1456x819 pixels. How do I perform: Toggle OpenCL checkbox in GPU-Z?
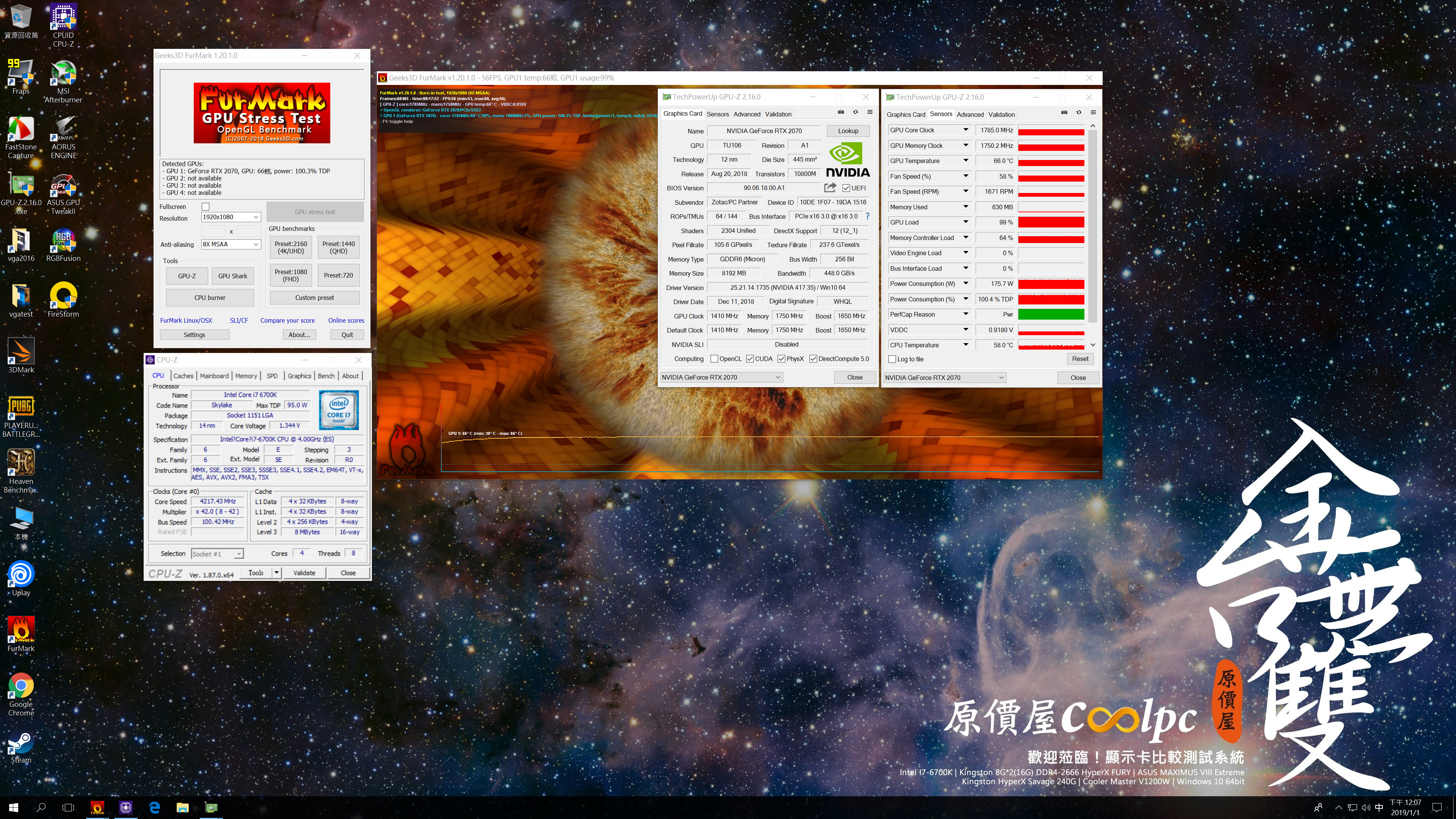point(714,359)
